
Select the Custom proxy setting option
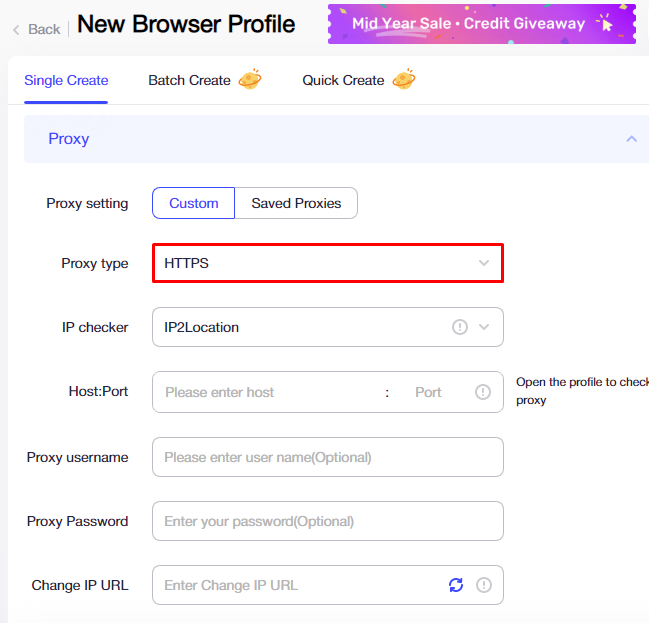[x=193, y=203]
